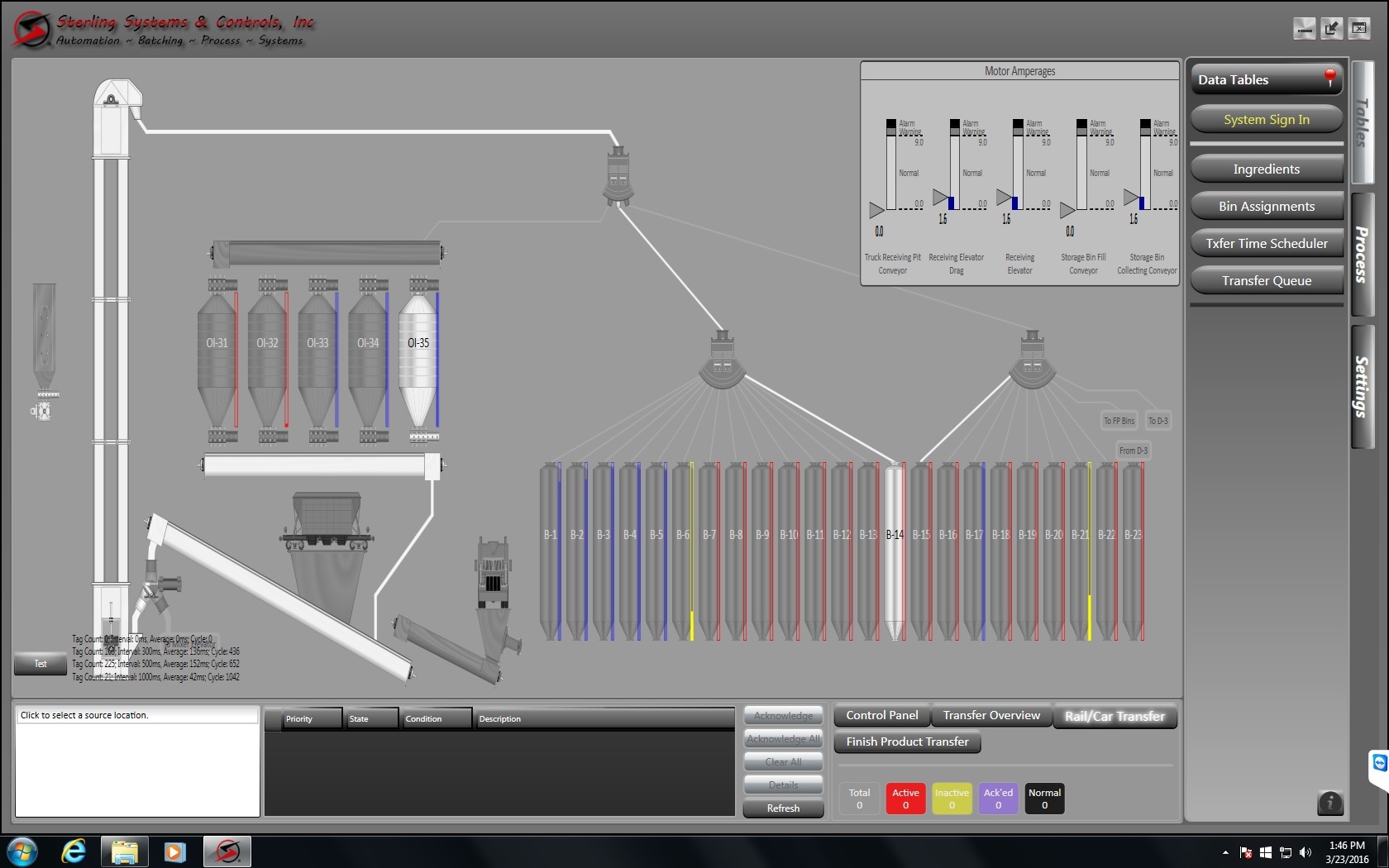Viewport: 1389px width, 868px height.
Task: Open the Control Panel tab
Action: click(x=881, y=716)
